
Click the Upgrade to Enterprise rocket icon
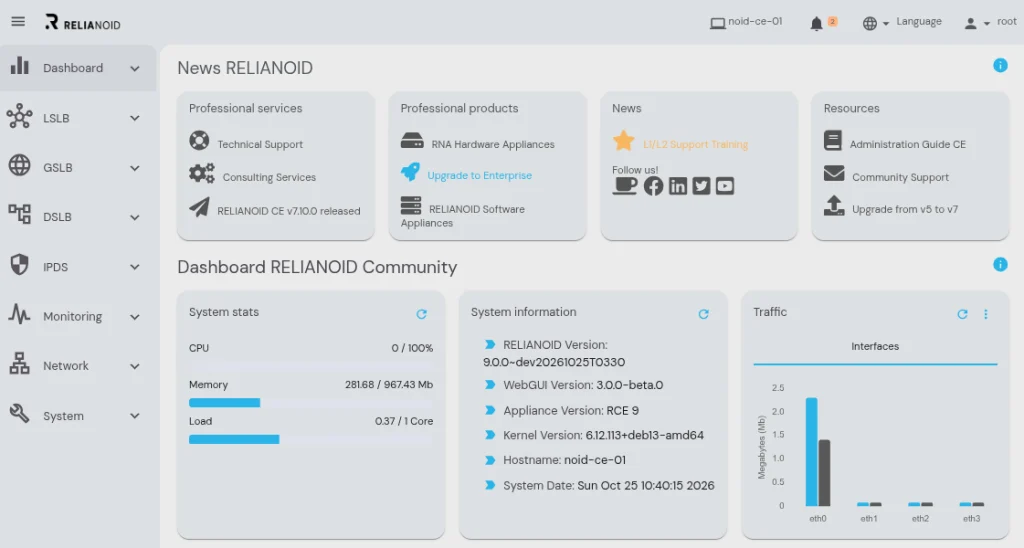410,172
